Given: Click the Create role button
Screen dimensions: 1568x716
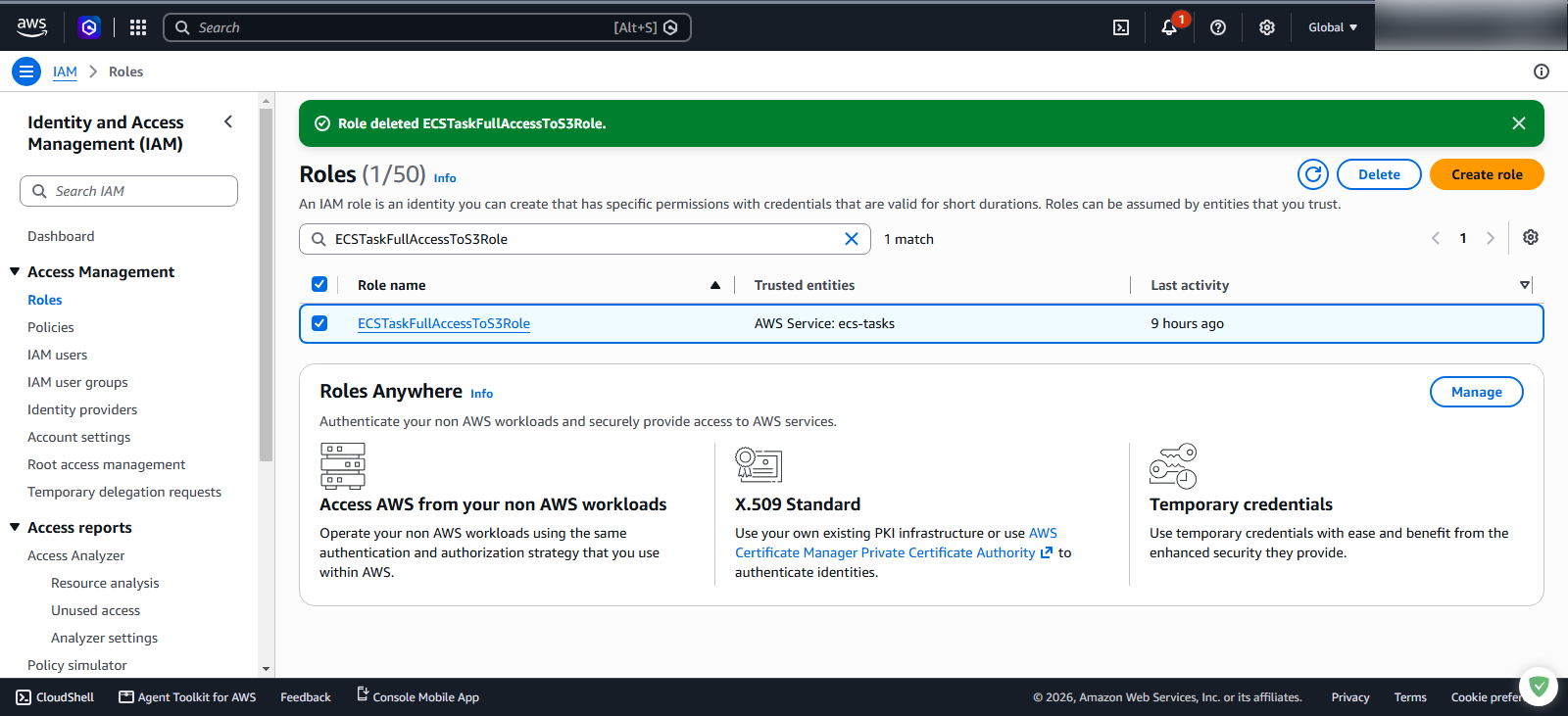Looking at the screenshot, I should pyautogui.click(x=1487, y=174).
